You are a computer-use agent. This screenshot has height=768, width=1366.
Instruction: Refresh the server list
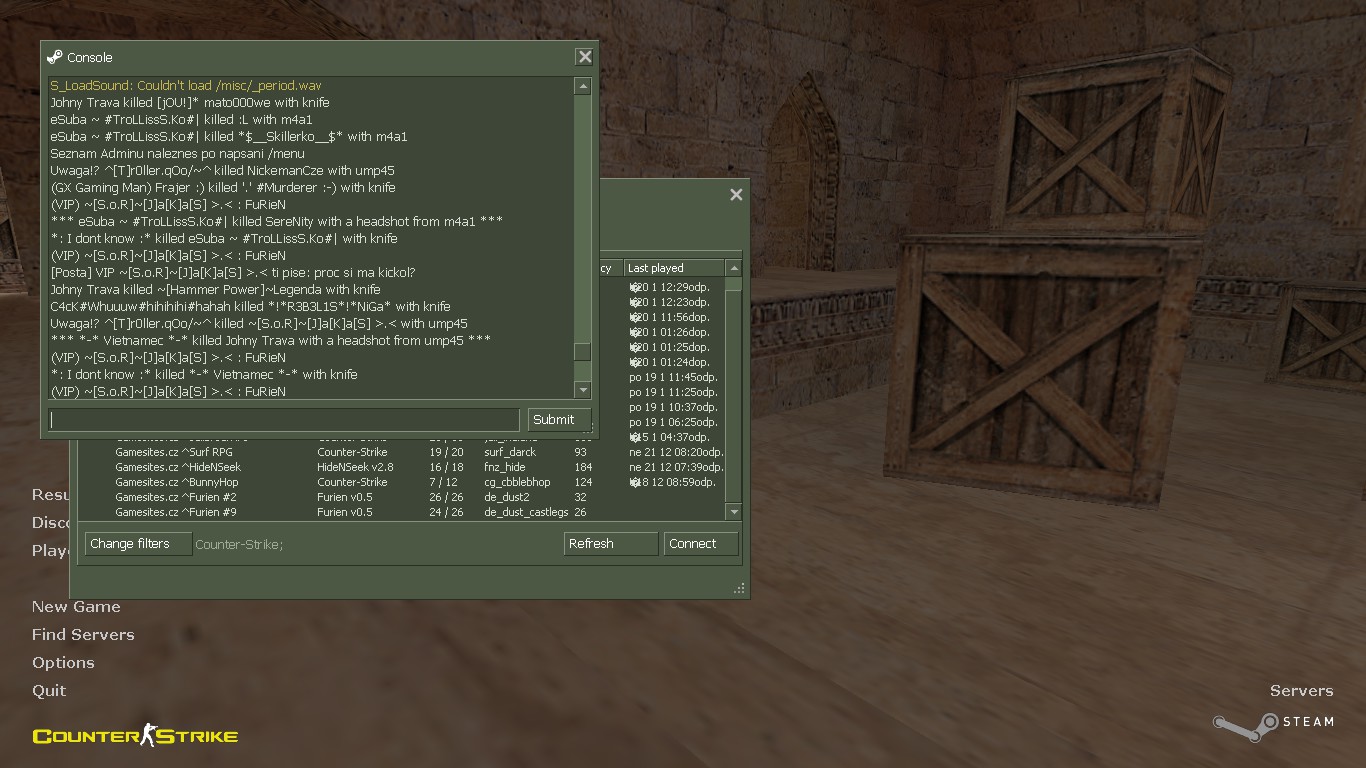tap(611, 544)
